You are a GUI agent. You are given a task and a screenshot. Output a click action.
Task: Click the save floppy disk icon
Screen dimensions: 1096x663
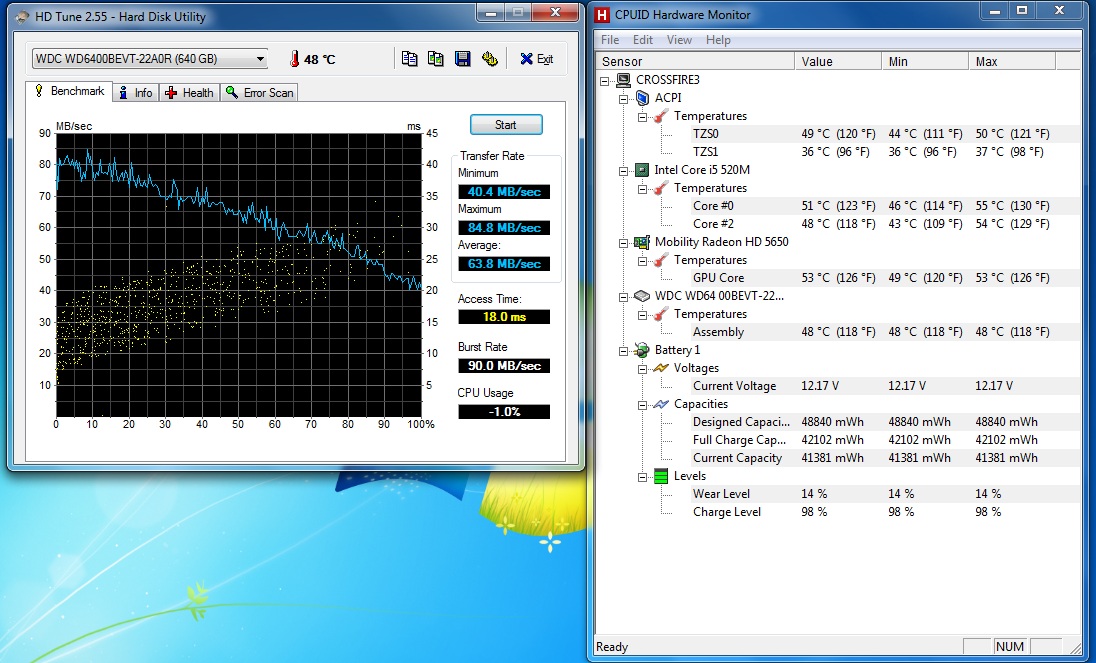(x=463, y=59)
